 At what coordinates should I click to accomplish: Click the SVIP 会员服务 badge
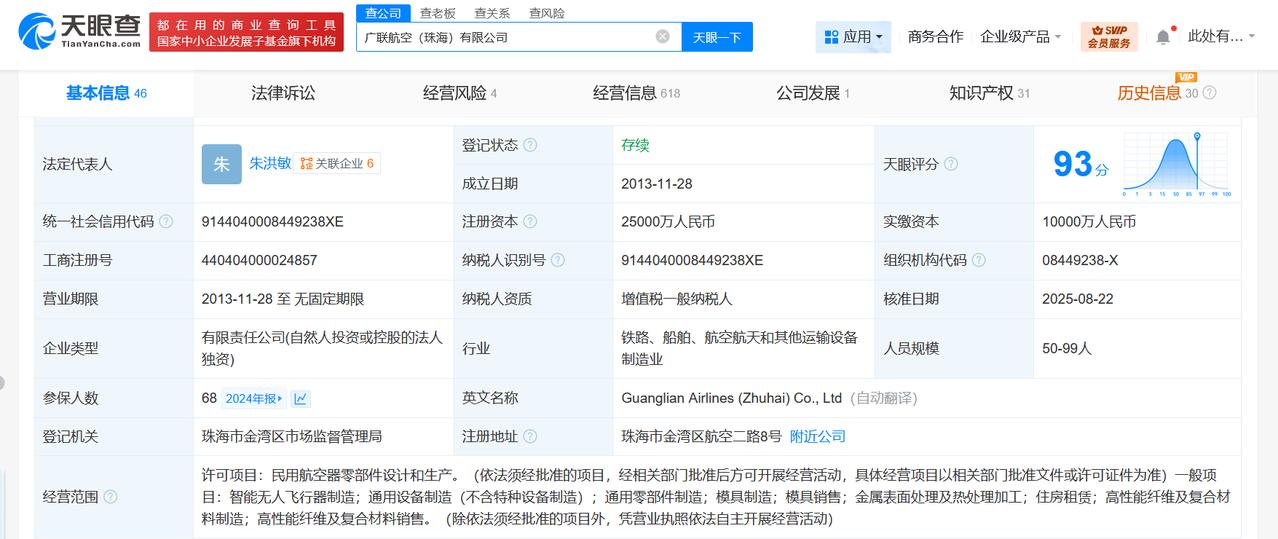tap(1109, 37)
